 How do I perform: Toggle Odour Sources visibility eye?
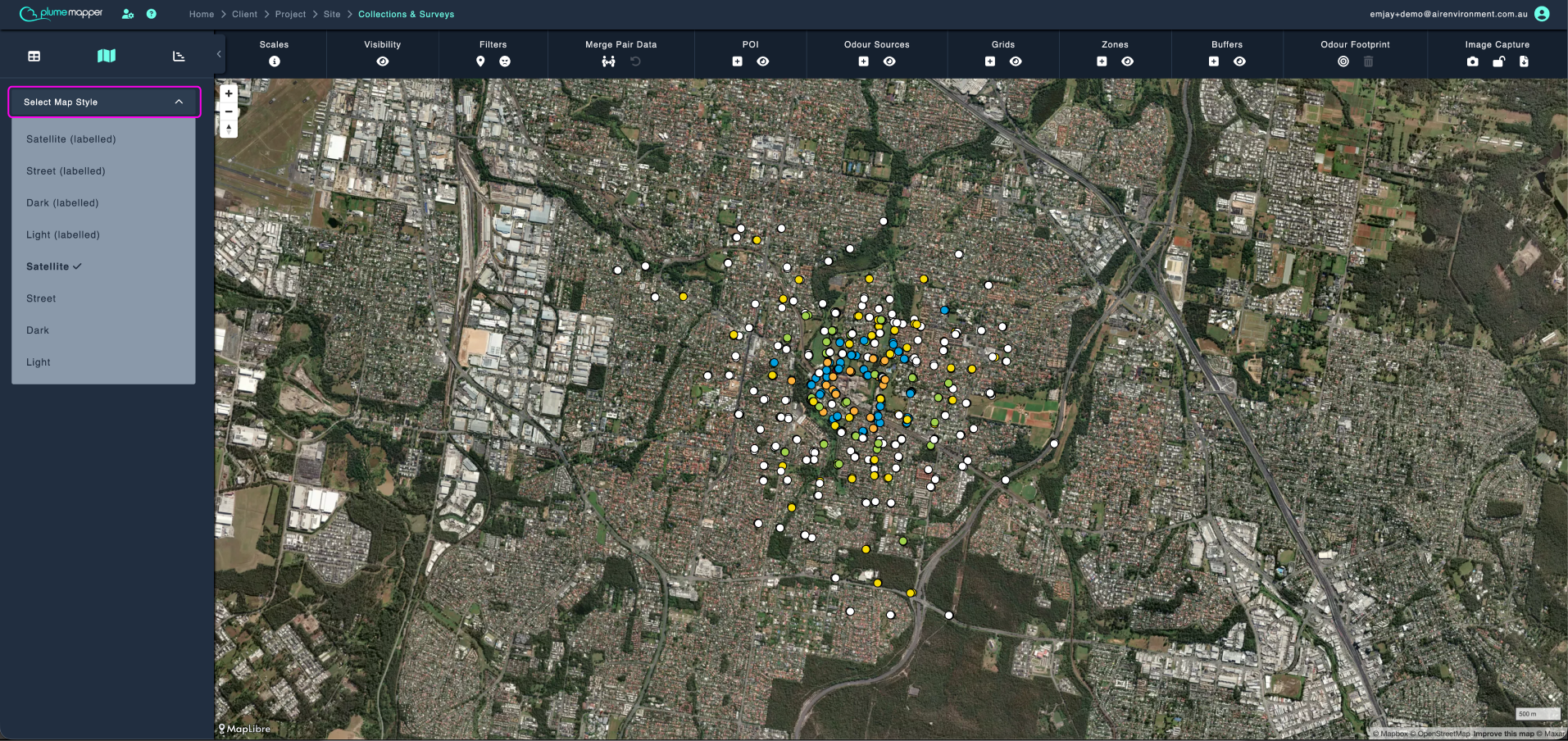click(x=889, y=61)
